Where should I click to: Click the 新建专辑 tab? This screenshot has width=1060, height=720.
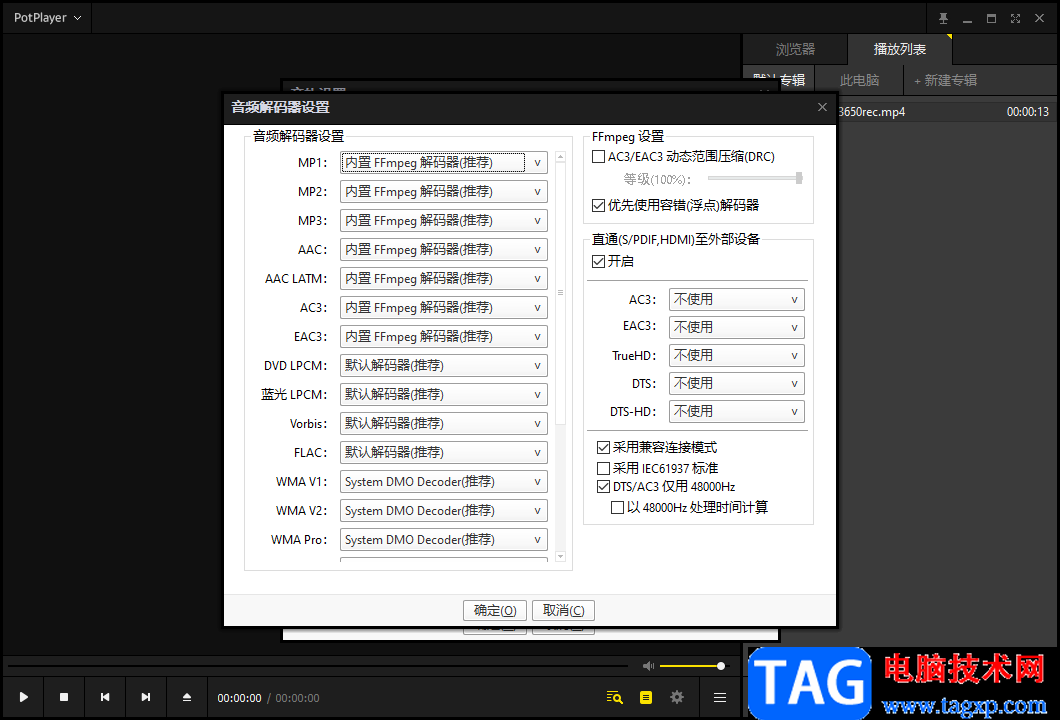945,80
